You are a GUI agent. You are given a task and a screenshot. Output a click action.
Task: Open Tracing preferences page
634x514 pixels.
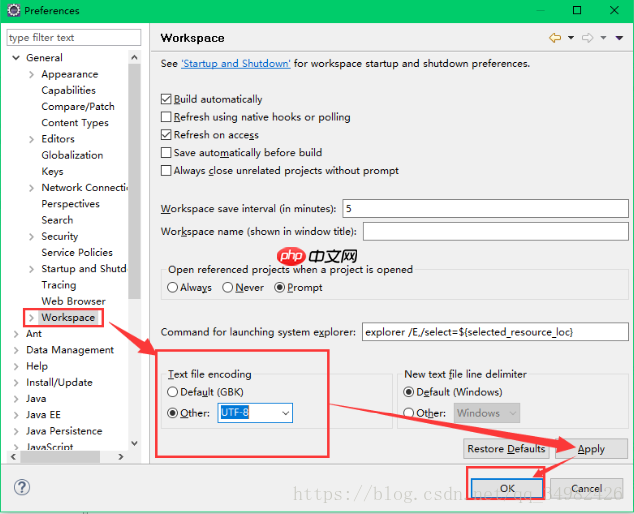(x=59, y=285)
